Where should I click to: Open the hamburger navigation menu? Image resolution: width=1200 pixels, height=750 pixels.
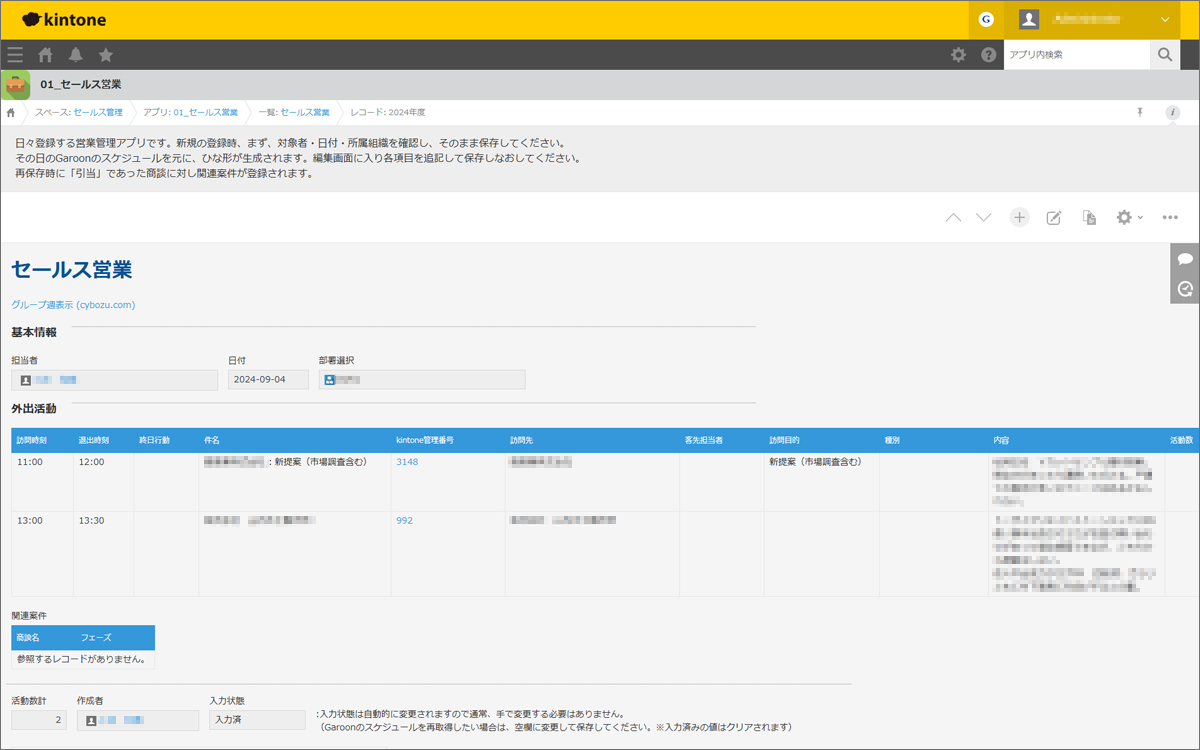click(15, 55)
